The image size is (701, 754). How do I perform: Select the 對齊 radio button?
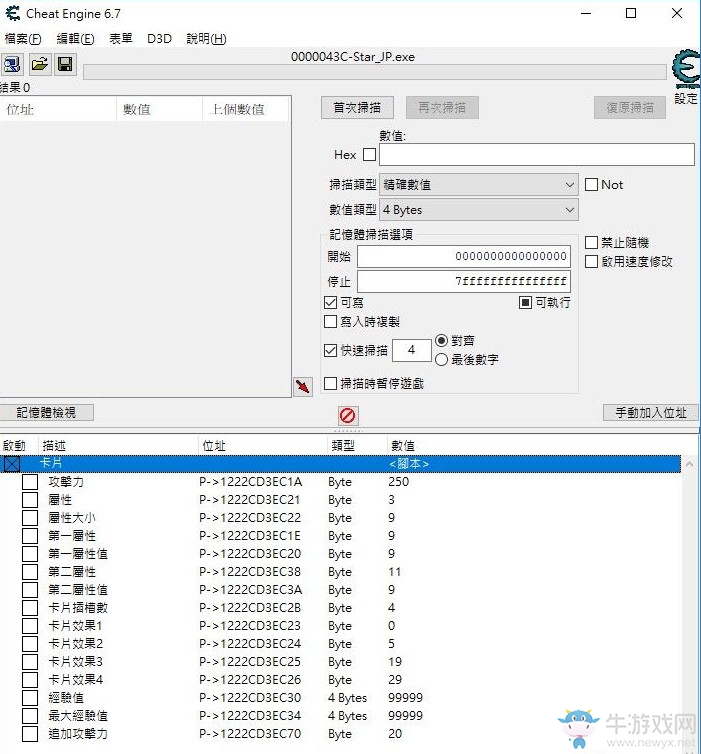tap(441, 340)
